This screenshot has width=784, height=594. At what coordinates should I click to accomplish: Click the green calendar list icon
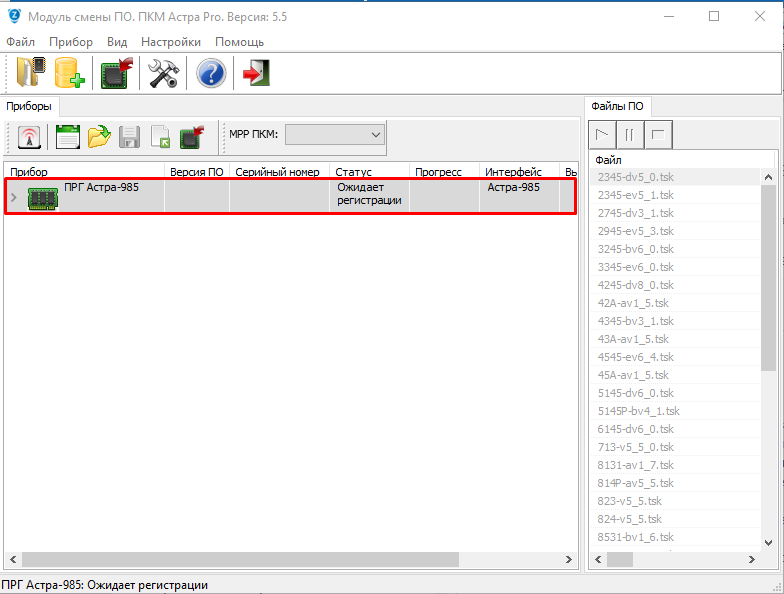click(67, 136)
